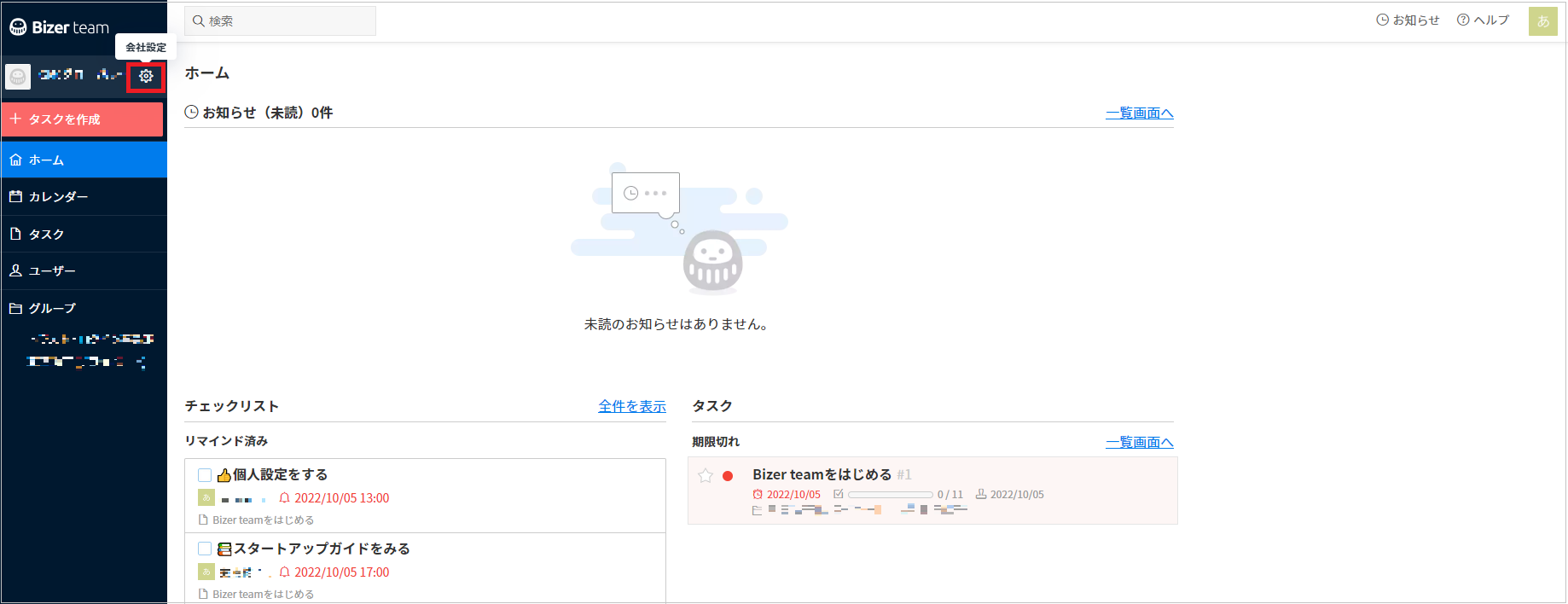Viewport: 1568px width, 604px height.
Task: Click the assignee avatar under 個人設定をする
Action: [206, 498]
